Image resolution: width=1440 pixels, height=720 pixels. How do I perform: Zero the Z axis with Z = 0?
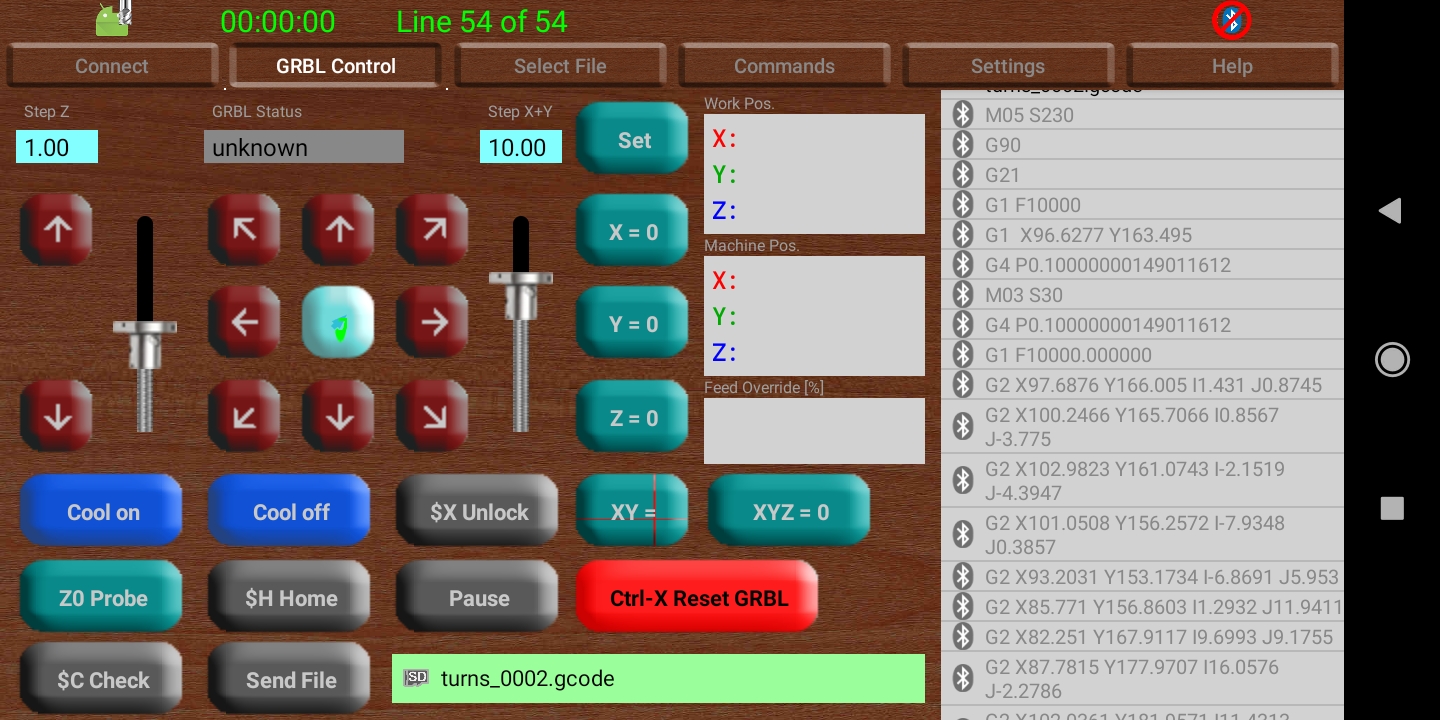633,418
